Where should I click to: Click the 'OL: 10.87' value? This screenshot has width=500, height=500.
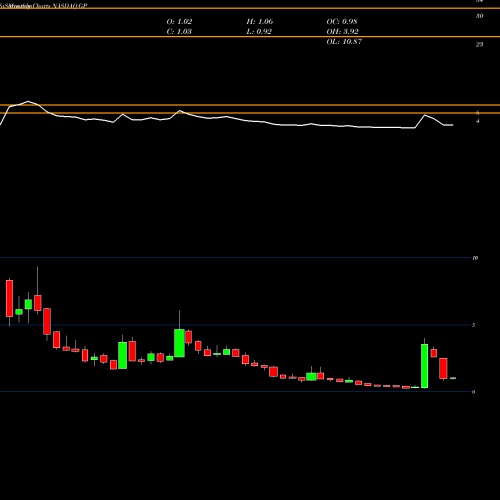(344, 42)
